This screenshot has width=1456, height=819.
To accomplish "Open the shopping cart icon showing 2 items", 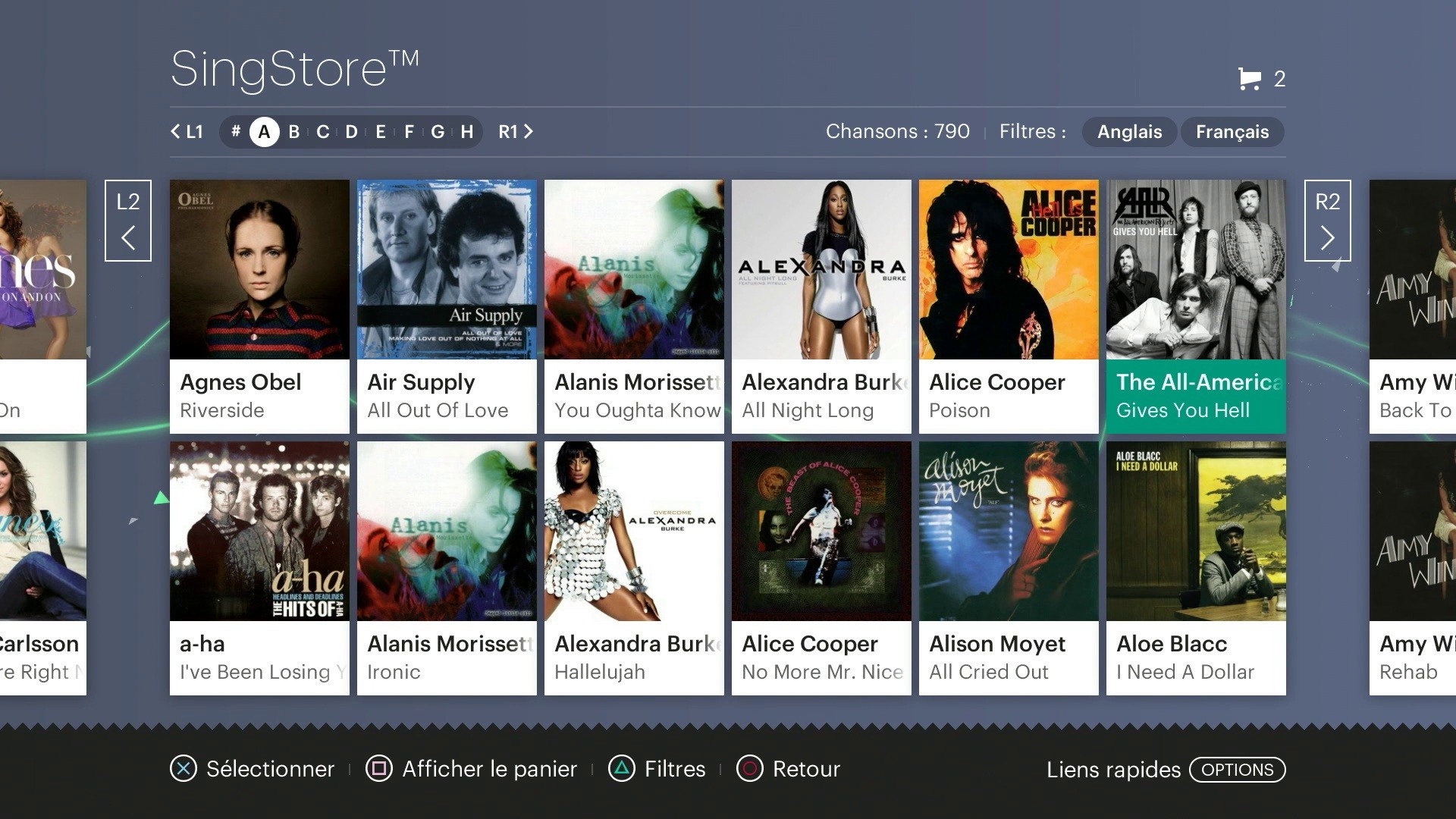I will click(x=1250, y=78).
